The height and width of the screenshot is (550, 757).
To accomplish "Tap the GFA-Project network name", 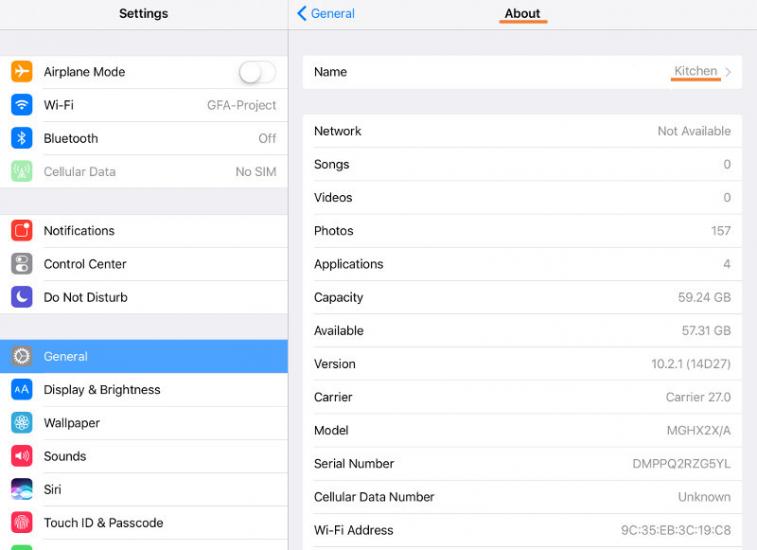I will coord(241,105).
